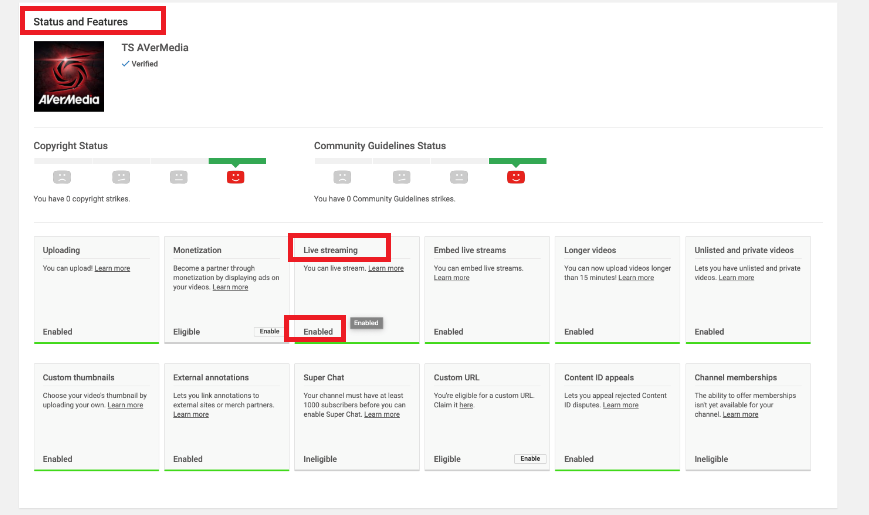The image size is (869, 515).
Task: Open Learn more link in Content ID appeals card
Action: click(621, 405)
